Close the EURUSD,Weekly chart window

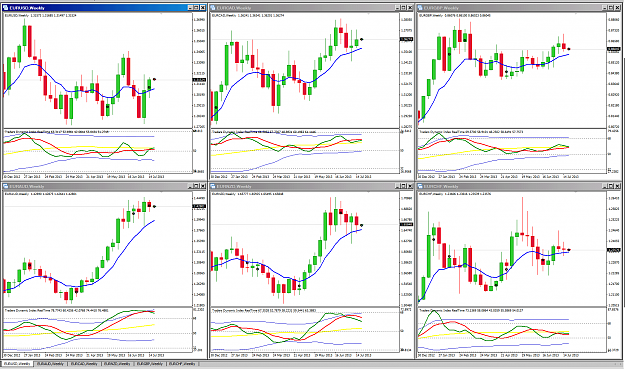[203, 8]
